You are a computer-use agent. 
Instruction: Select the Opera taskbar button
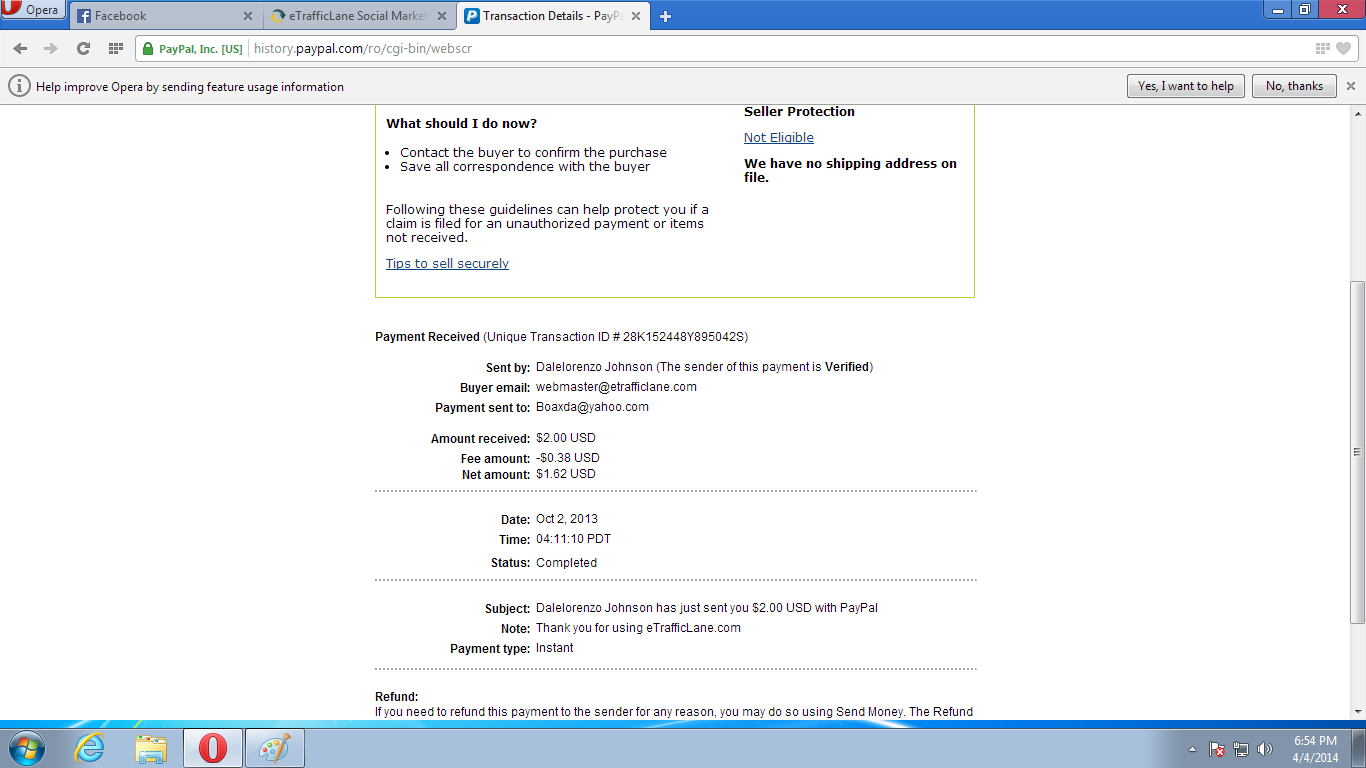pyautogui.click(x=213, y=747)
